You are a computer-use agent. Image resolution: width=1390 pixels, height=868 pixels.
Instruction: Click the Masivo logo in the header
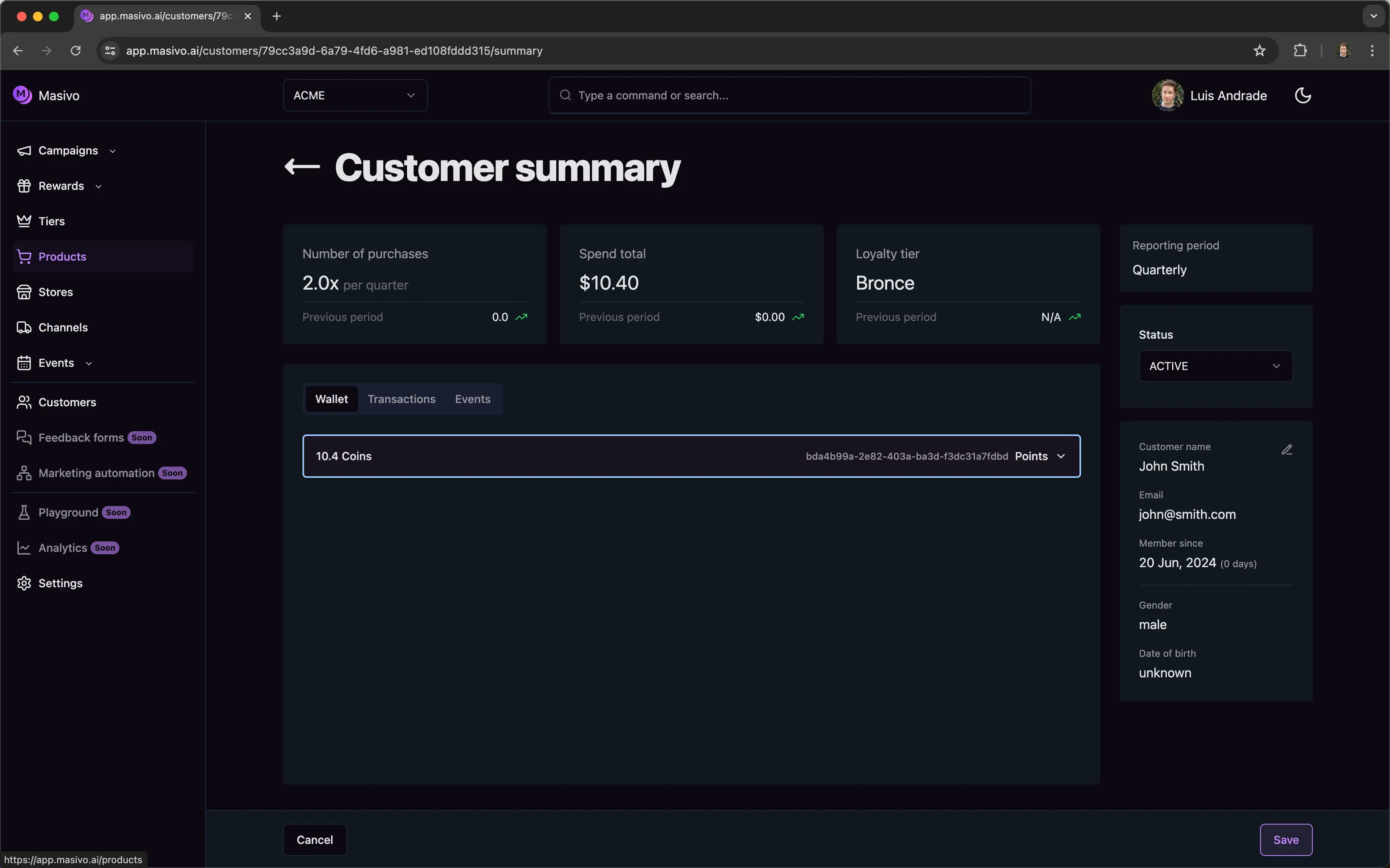click(x=23, y=95)
